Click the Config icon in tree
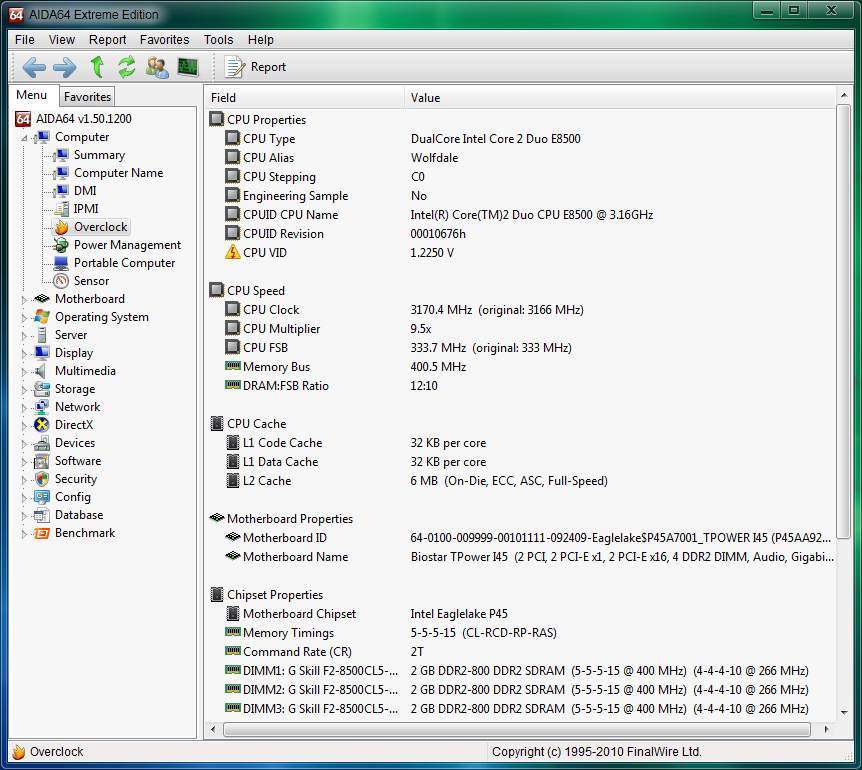This screenshot has height=770, width=862. tap(42, 497)
